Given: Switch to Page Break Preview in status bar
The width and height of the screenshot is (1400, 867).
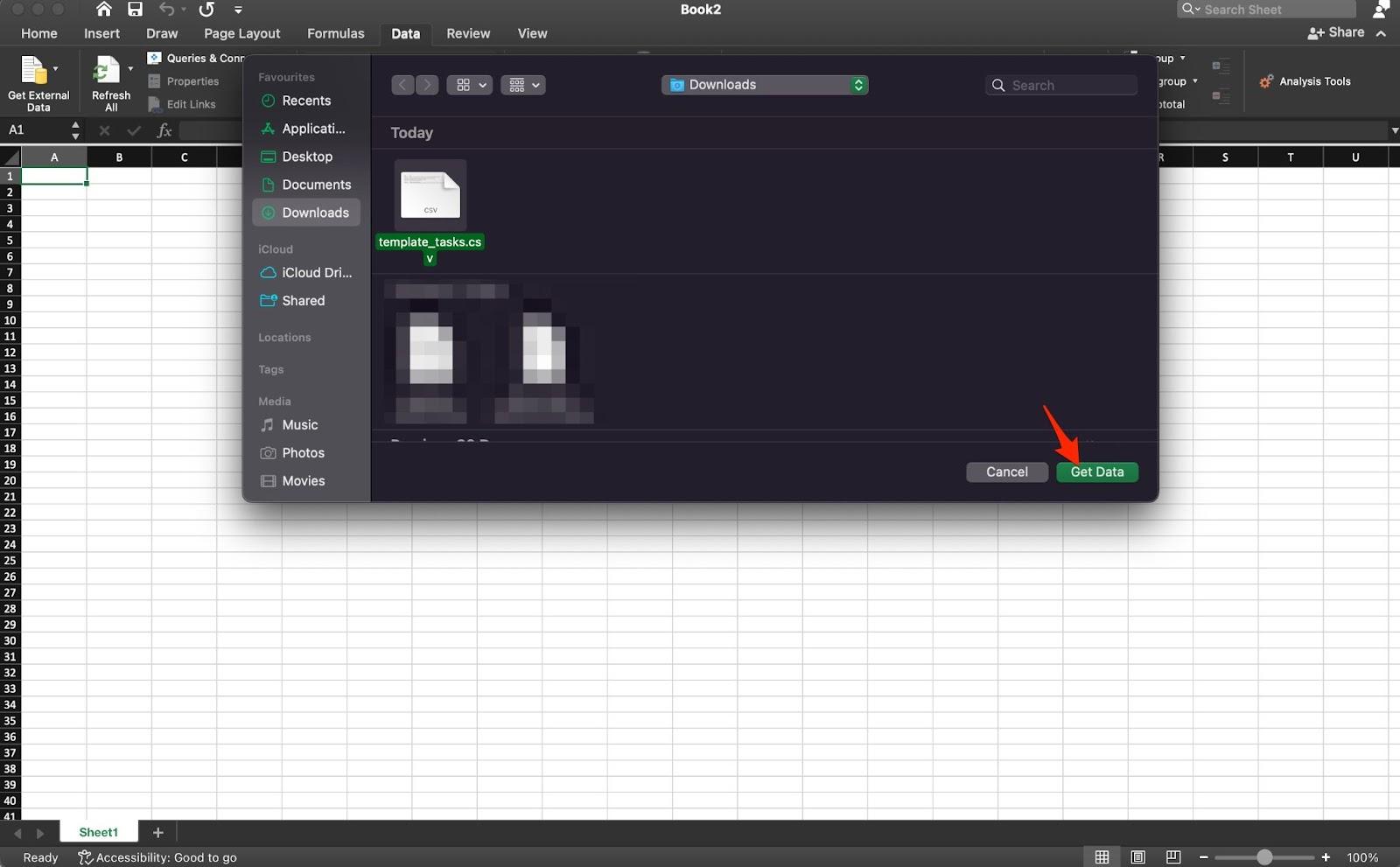Looking at the screenshot, I should (x=1173, y=857).
